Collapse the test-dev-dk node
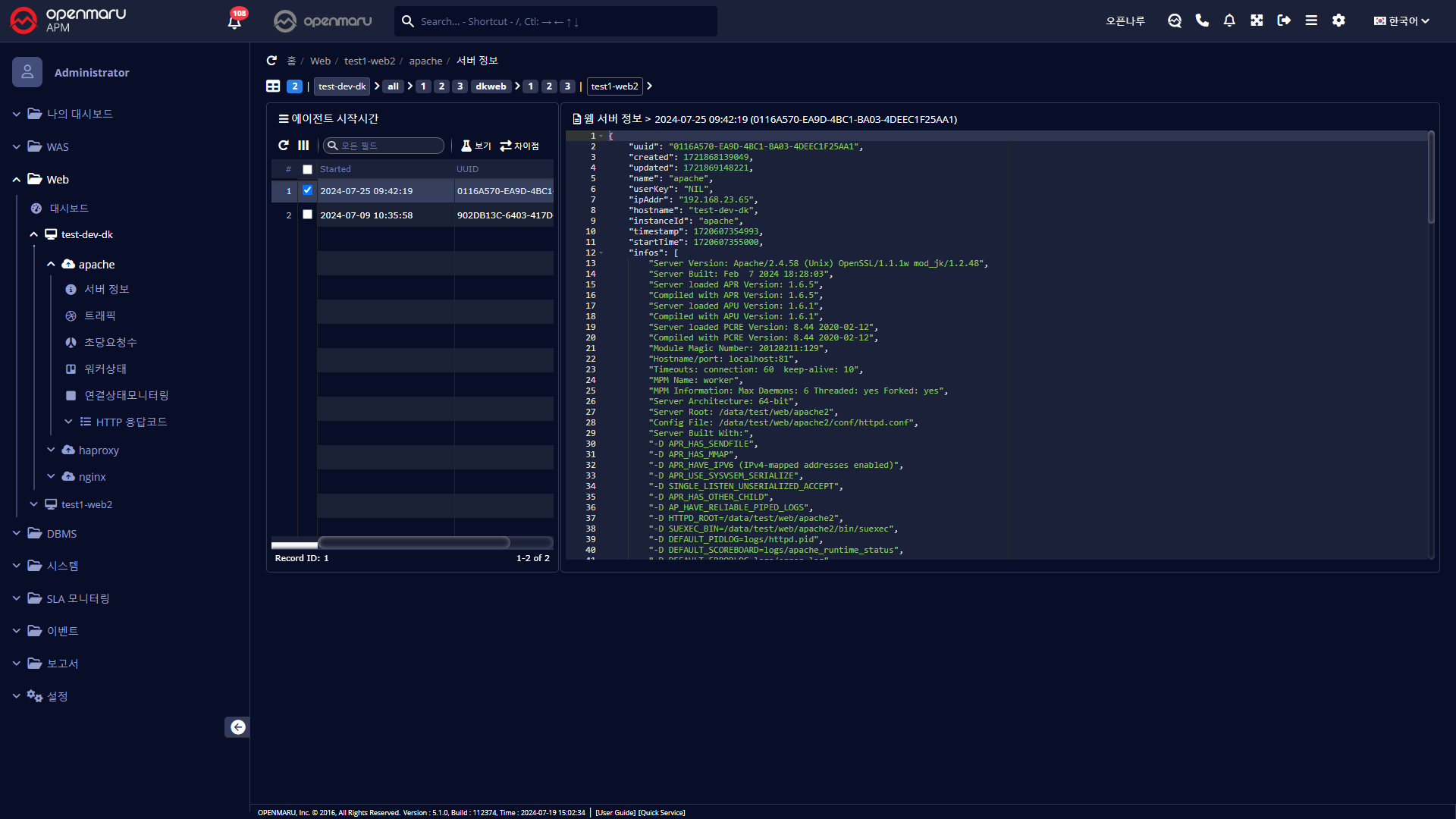 (33, 235)
